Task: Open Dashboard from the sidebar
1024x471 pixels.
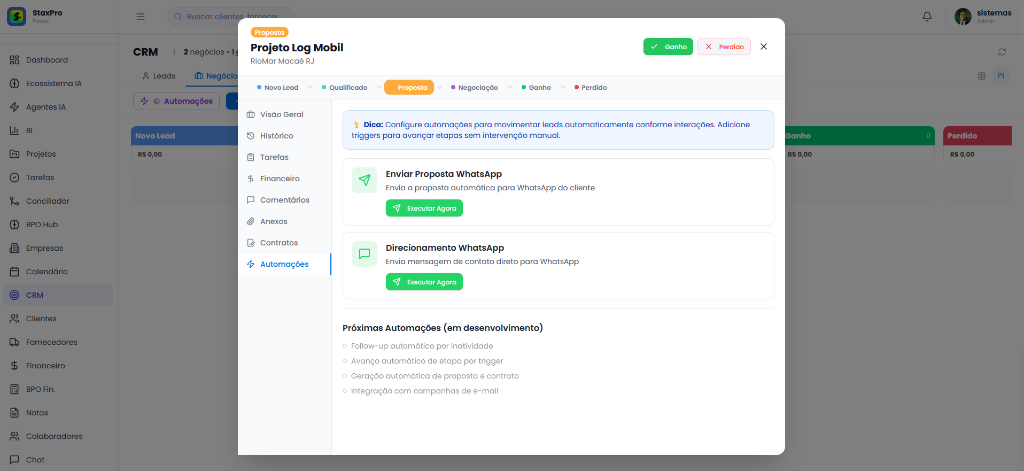Action: click(x=57, y=60)
